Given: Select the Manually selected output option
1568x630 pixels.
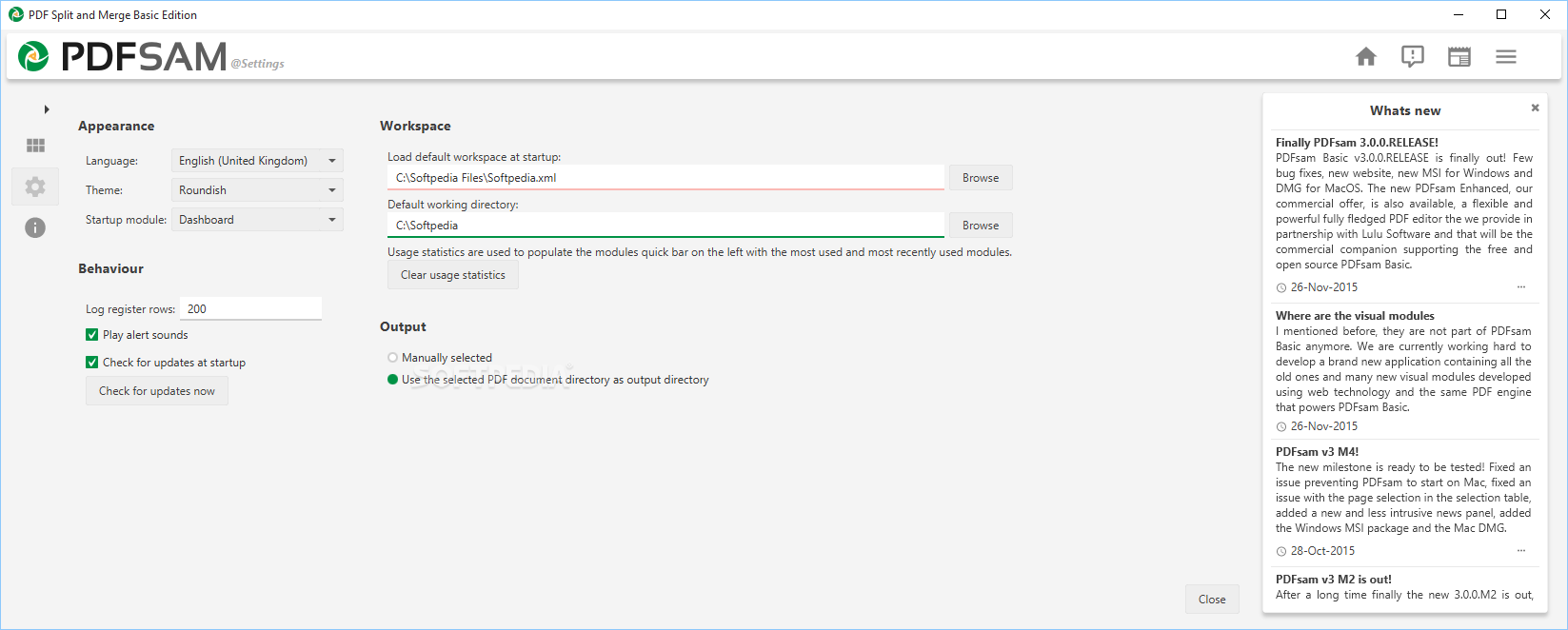Looking at the screenshot, I should 392,358.
